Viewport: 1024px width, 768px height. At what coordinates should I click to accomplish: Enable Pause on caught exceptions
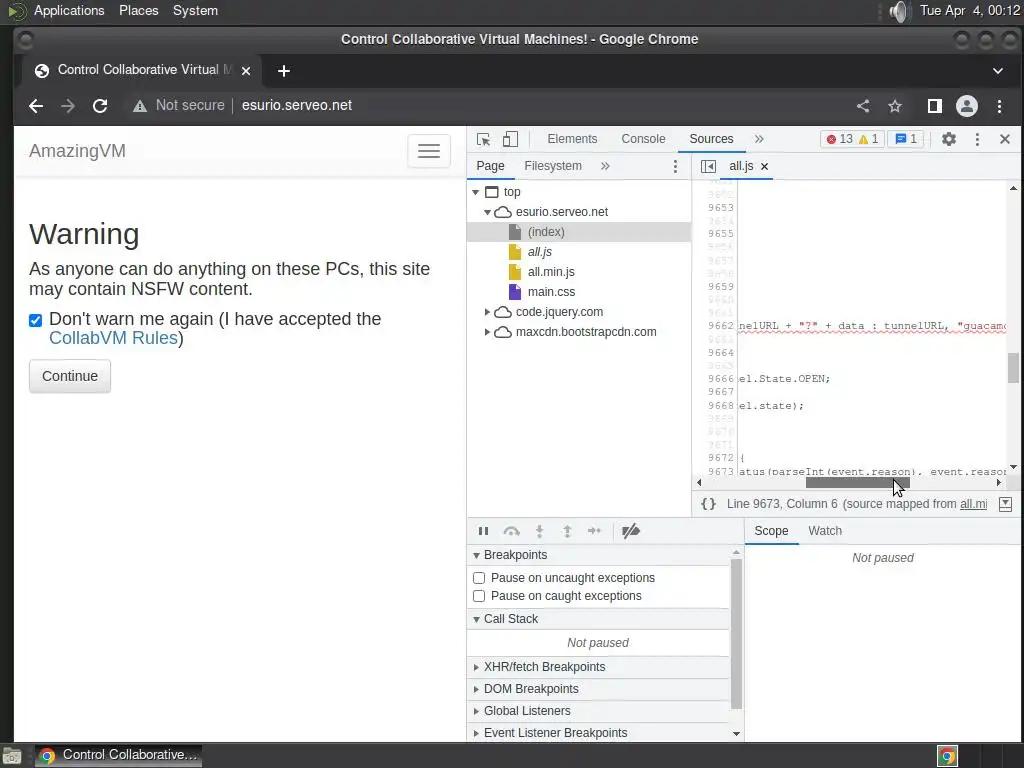[479, 596]
